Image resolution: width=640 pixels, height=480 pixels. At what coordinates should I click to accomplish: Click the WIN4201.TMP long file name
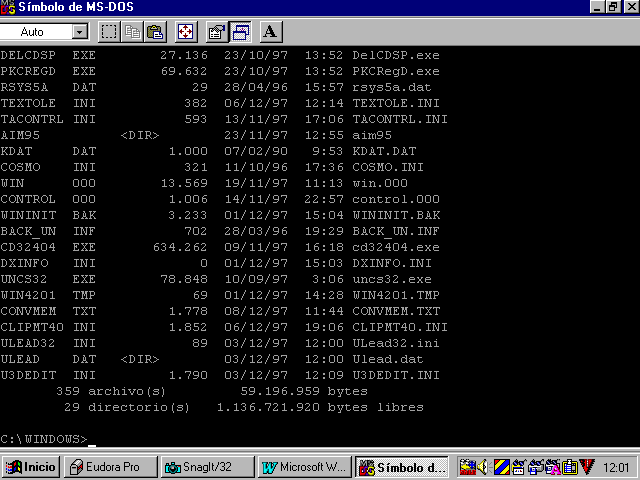[x=396, y=295]
